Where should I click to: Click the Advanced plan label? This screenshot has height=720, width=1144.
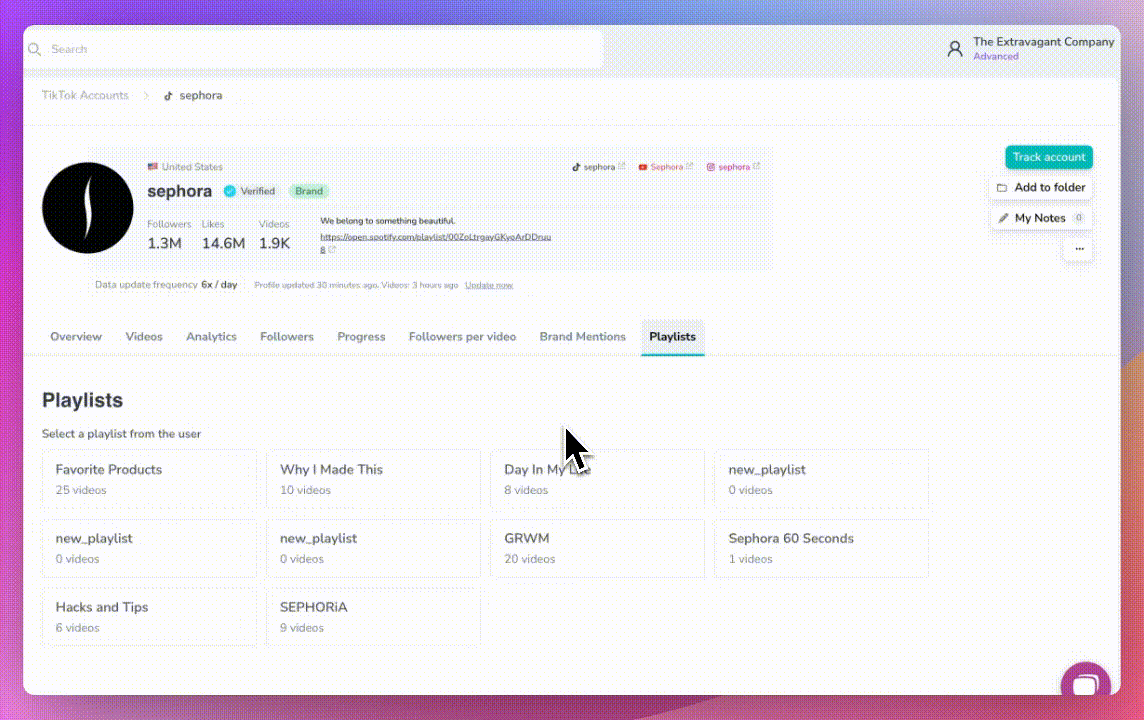click(995, 57)
